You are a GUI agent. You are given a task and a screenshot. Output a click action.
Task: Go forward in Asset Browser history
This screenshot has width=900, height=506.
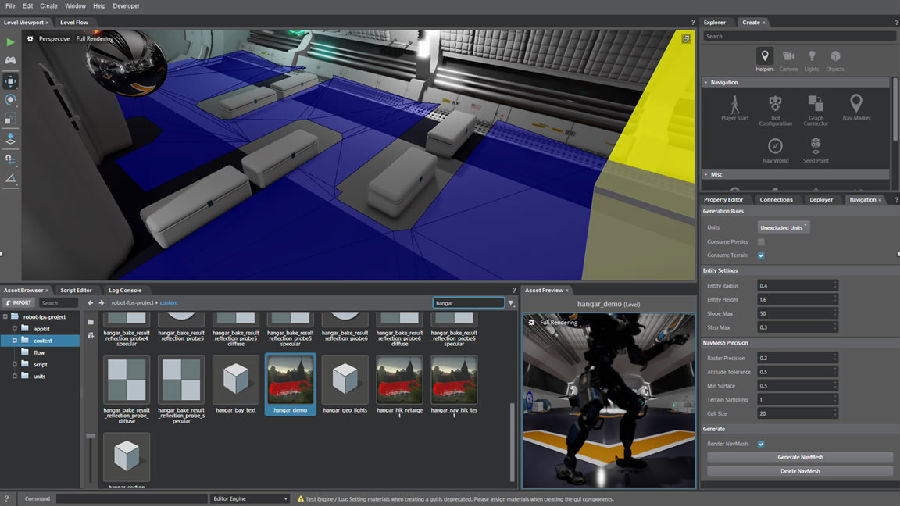point(102,303)
